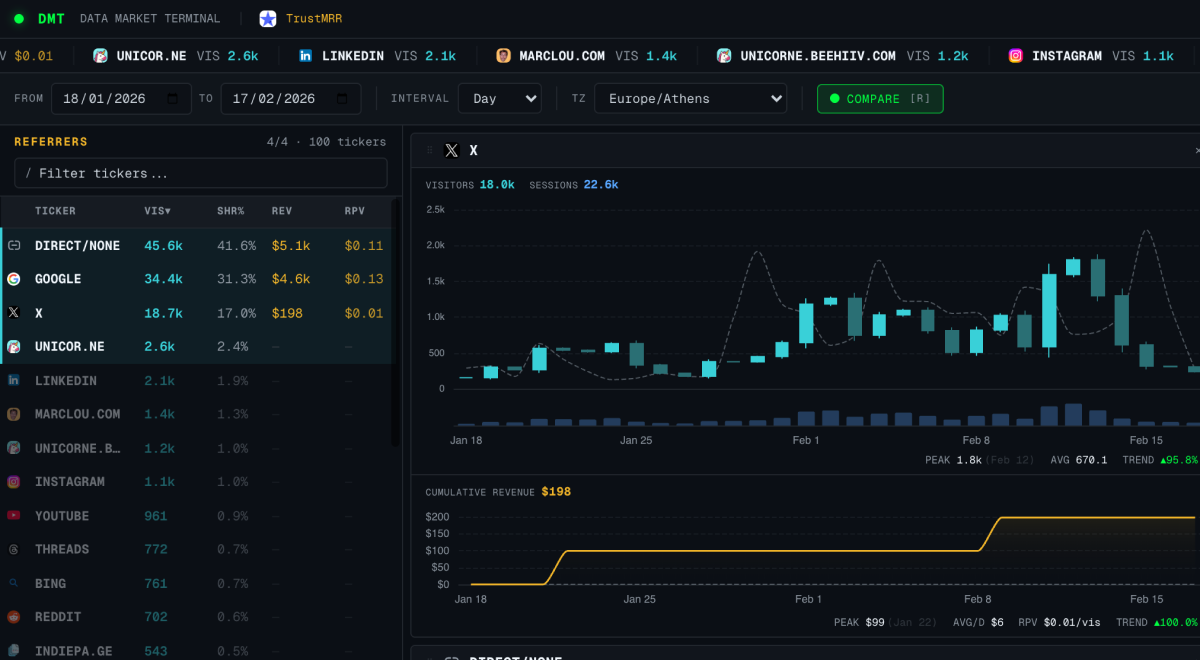Sort by the REV column header

point(282,211)
